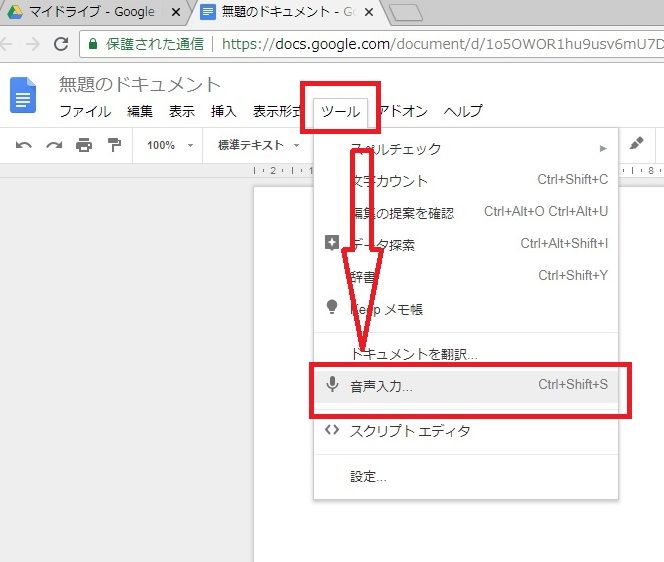The width and height of the screenshot is (664, 562).
Task: Click the ツール menu
Action: pos(340,112)
